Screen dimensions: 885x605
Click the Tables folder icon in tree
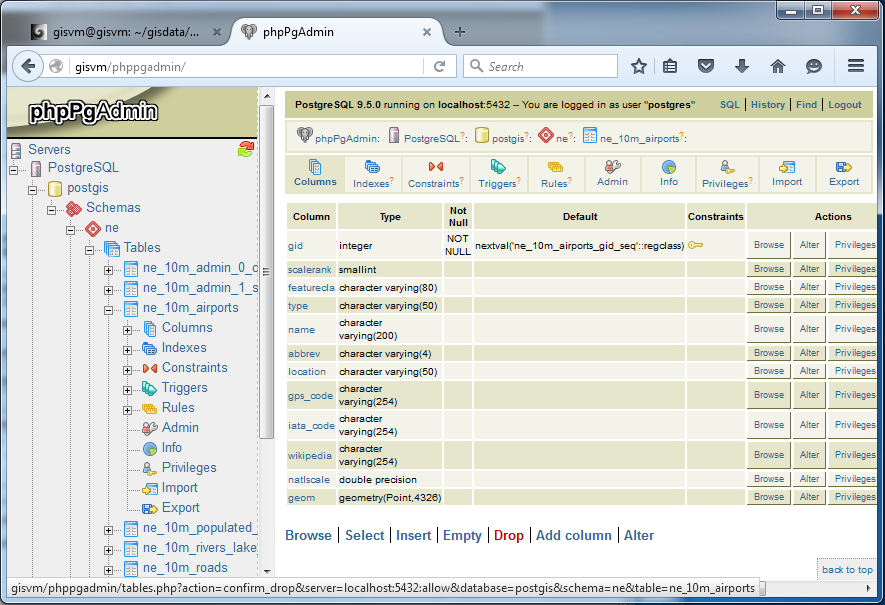pyautogui.click(x=112, y=248)
